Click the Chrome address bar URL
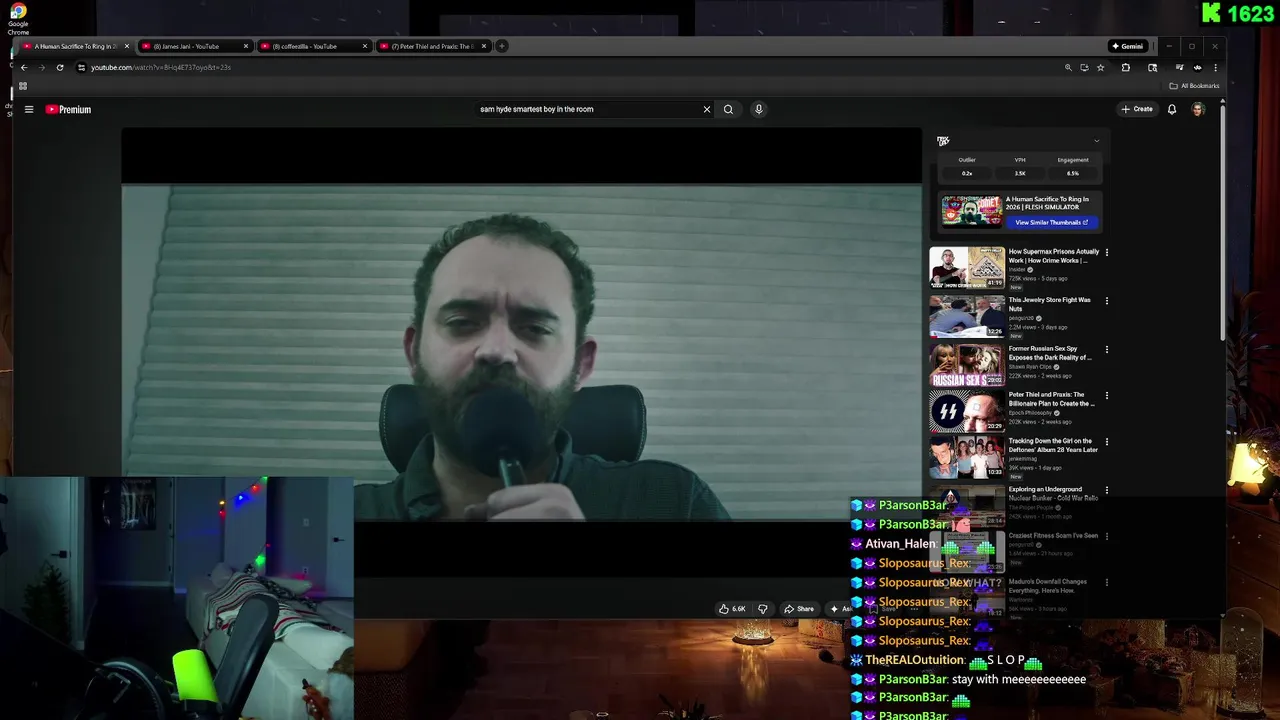This screenshot has width=1280, height=720. [x=160, y=67]
